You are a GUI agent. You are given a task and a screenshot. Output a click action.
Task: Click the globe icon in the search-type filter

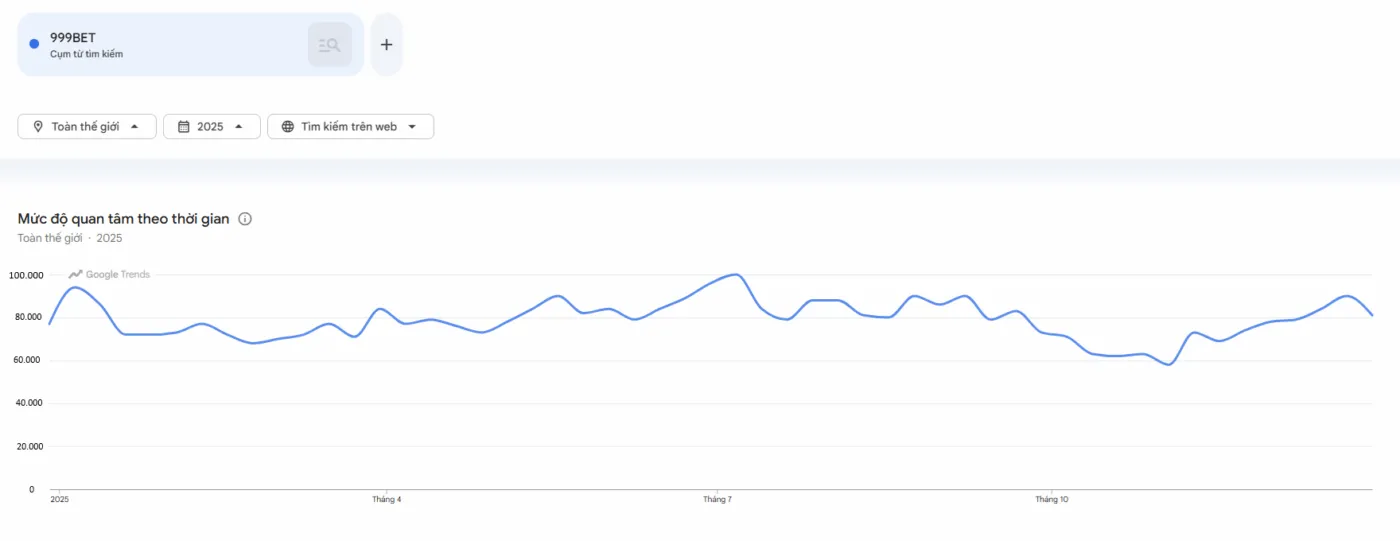[x=288, y=127]
